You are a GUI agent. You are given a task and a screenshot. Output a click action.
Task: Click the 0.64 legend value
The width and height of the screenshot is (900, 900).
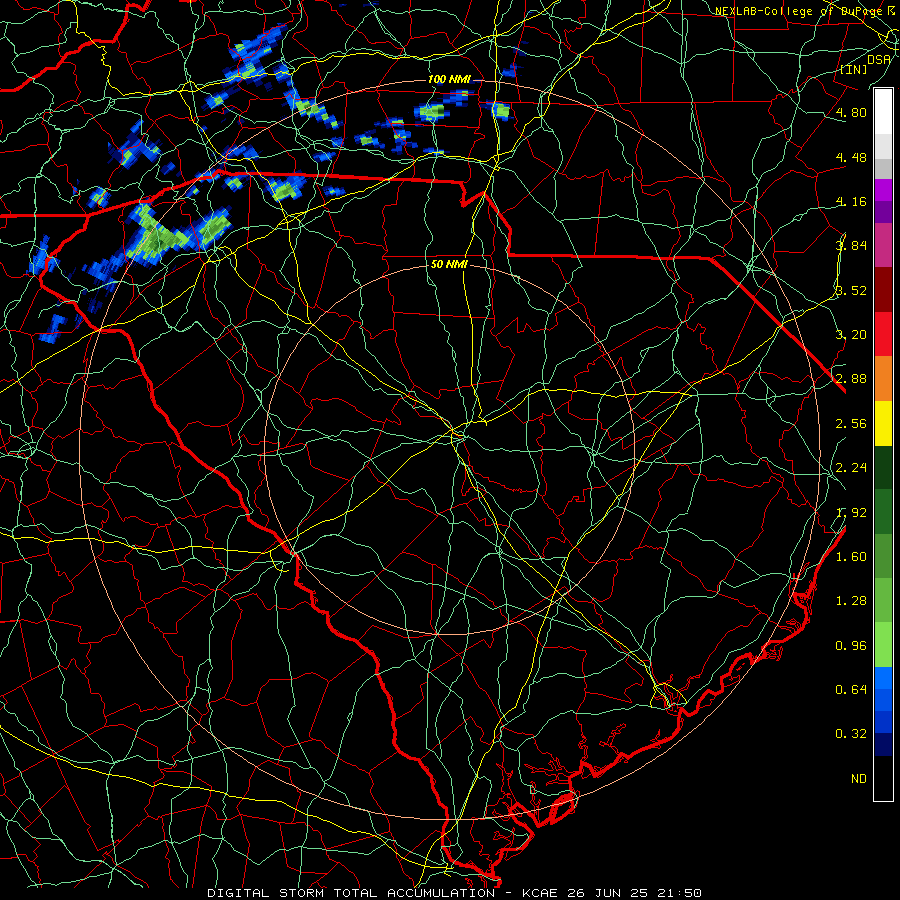tap(851, 689)
